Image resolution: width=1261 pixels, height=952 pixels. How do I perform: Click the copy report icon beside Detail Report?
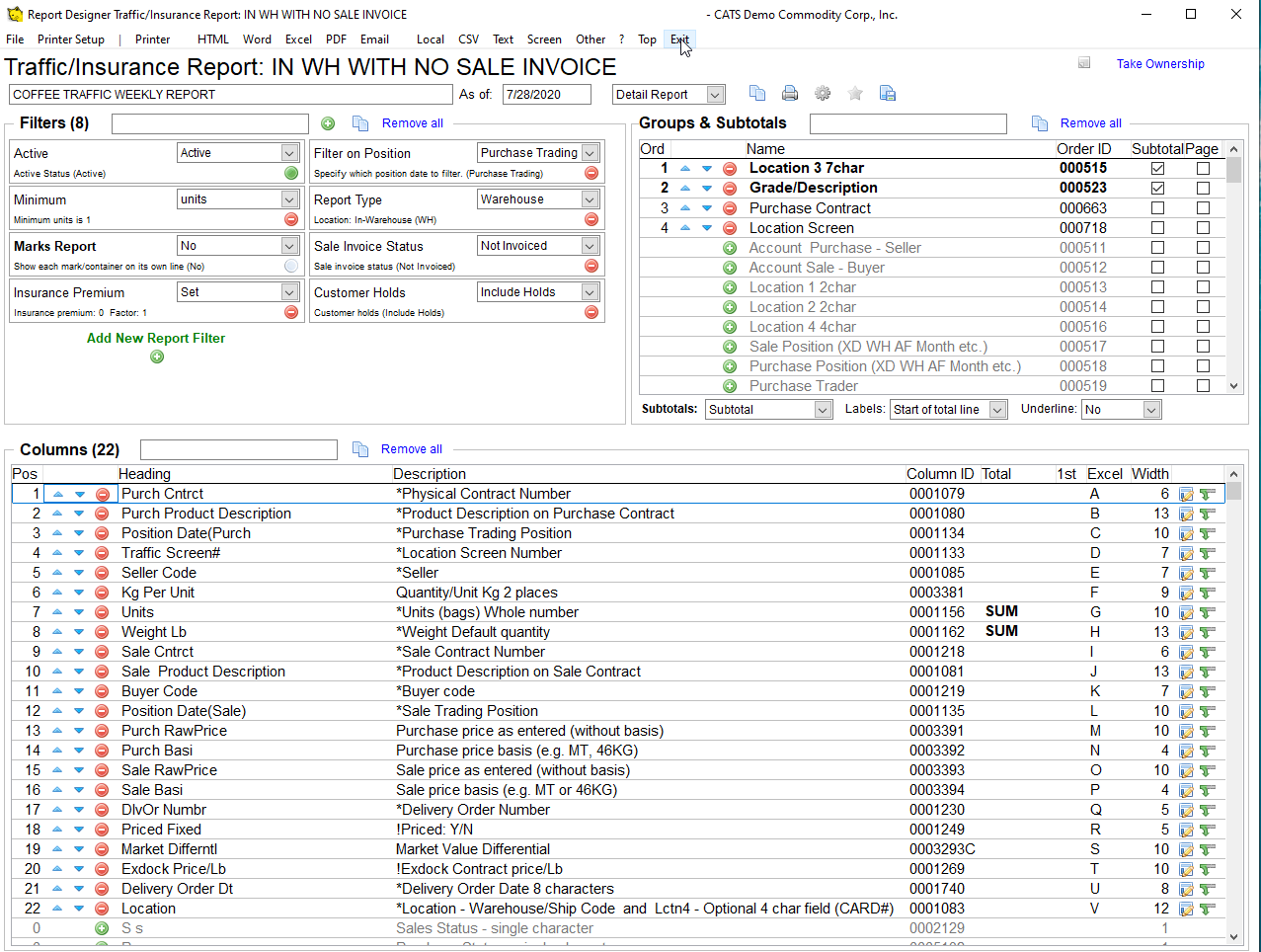(x=757, y=93)
